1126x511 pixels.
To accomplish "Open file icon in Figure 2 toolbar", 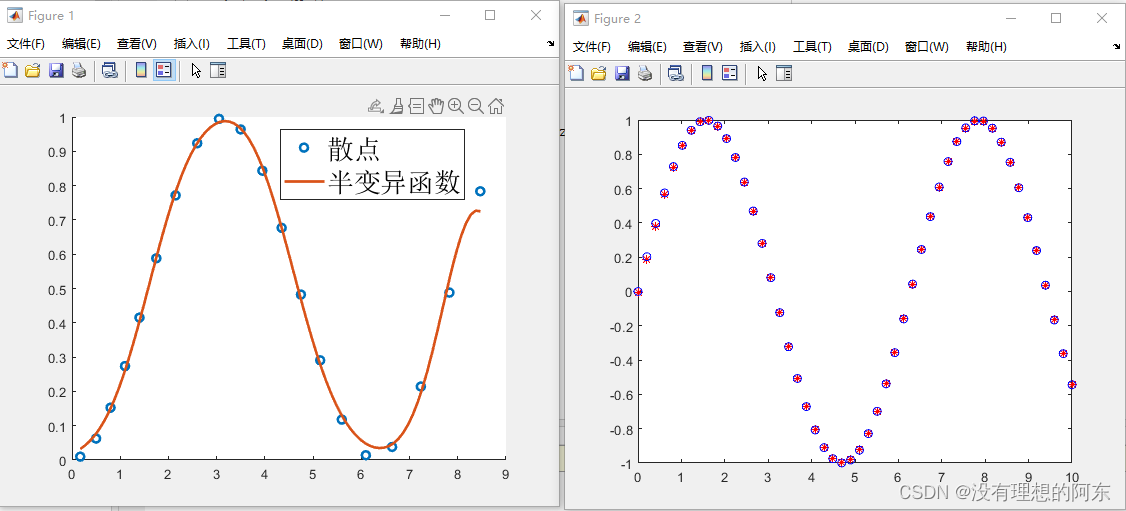I will tap(598, 72).
